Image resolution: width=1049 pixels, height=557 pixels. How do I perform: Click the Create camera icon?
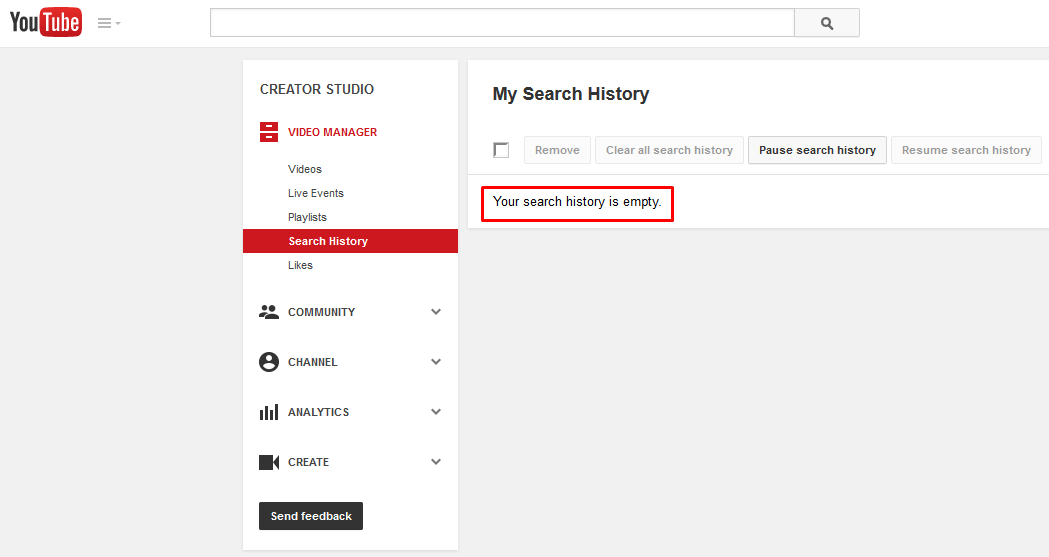click(x=268, y=462)
